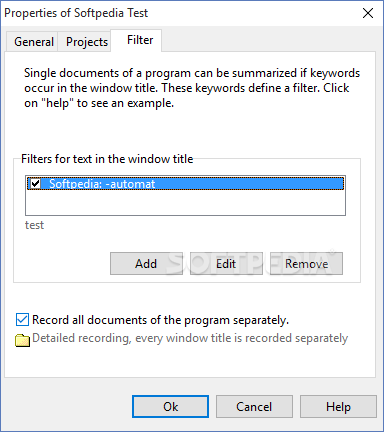Add a new window title filter

(x=146, y=264)
